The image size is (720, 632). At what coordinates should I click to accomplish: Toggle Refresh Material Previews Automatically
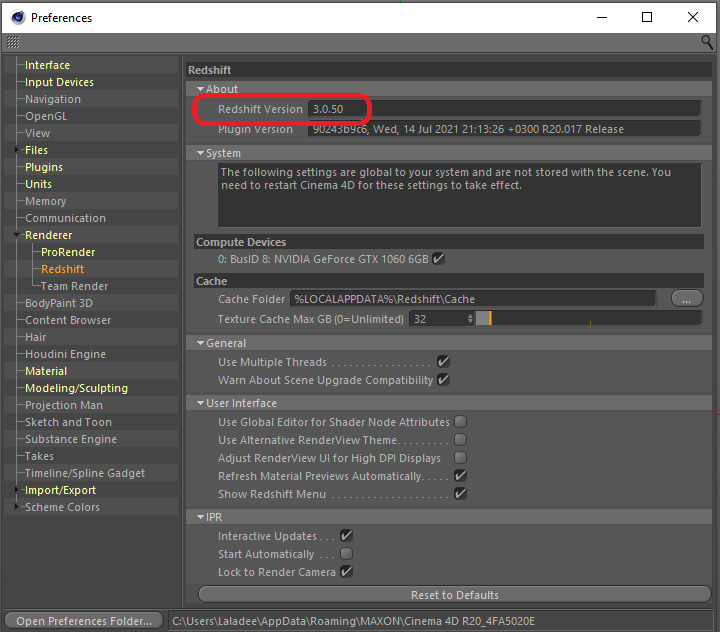point(460,475)
